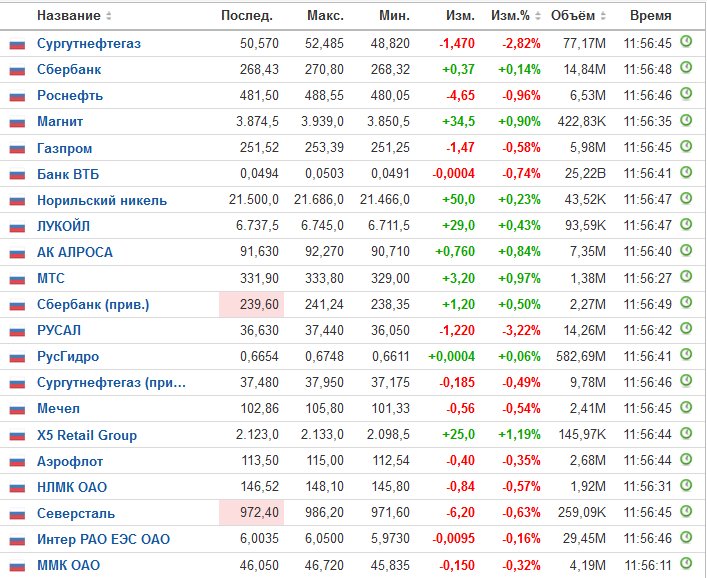Image resolution: width=707 pixels, height=578 pixels.
Task: Click the clock icon in the Газпром row
Action: (686, 146)
